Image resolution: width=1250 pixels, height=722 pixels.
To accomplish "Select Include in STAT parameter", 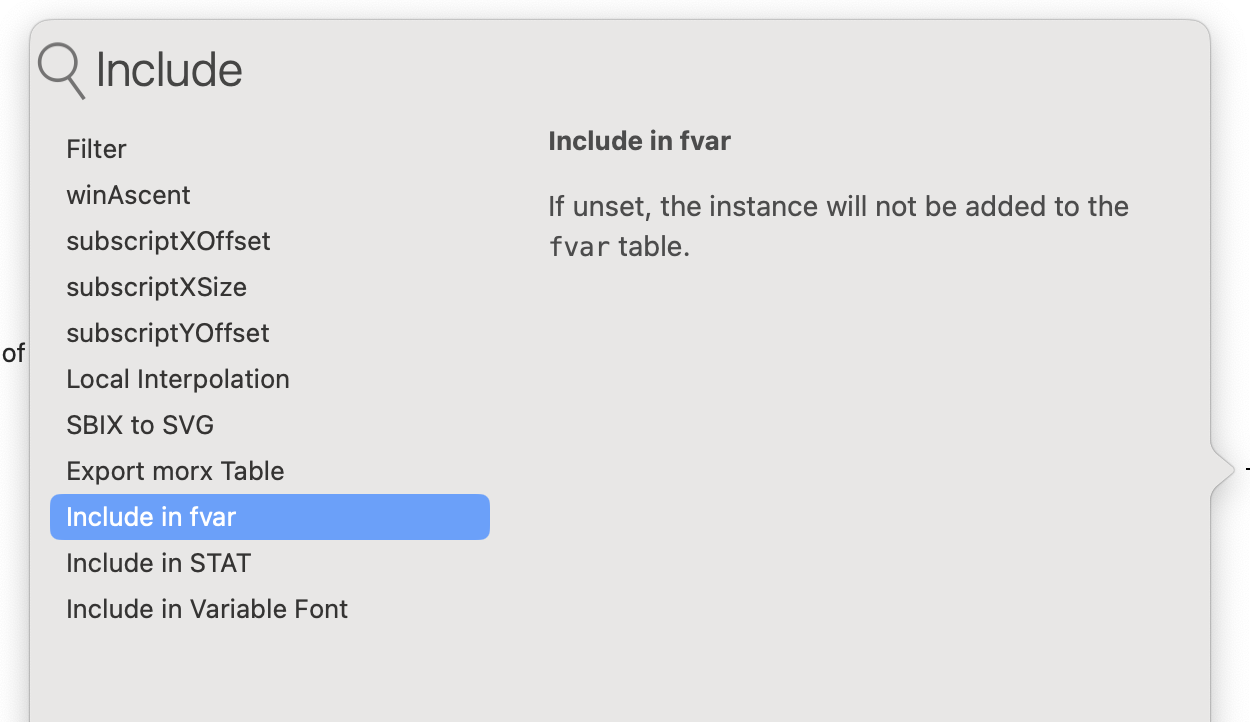I will coord(158,563).
